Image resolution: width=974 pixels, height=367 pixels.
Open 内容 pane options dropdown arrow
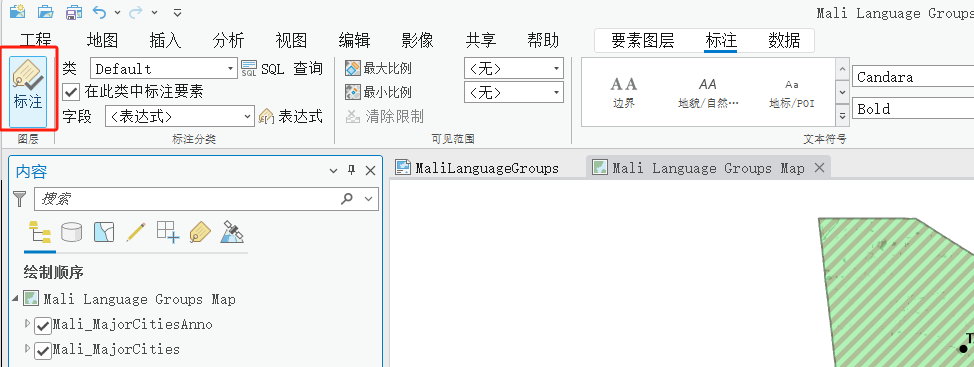point(334,171)
